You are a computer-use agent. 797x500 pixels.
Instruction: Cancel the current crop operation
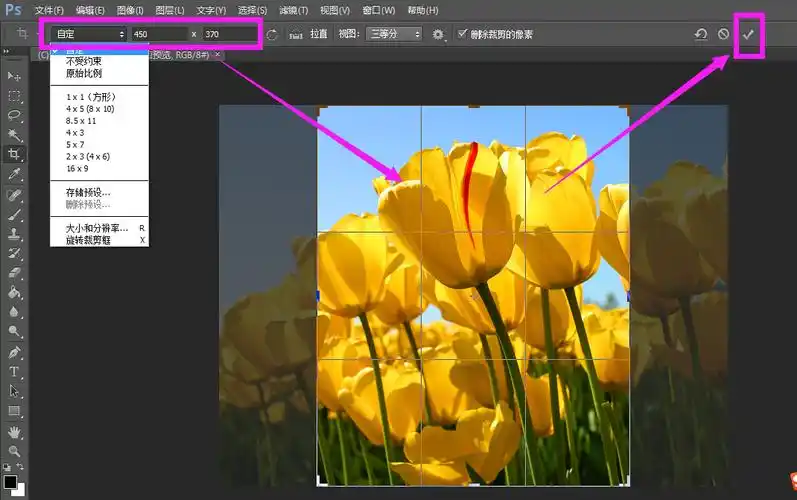click(x=724, y=34)
